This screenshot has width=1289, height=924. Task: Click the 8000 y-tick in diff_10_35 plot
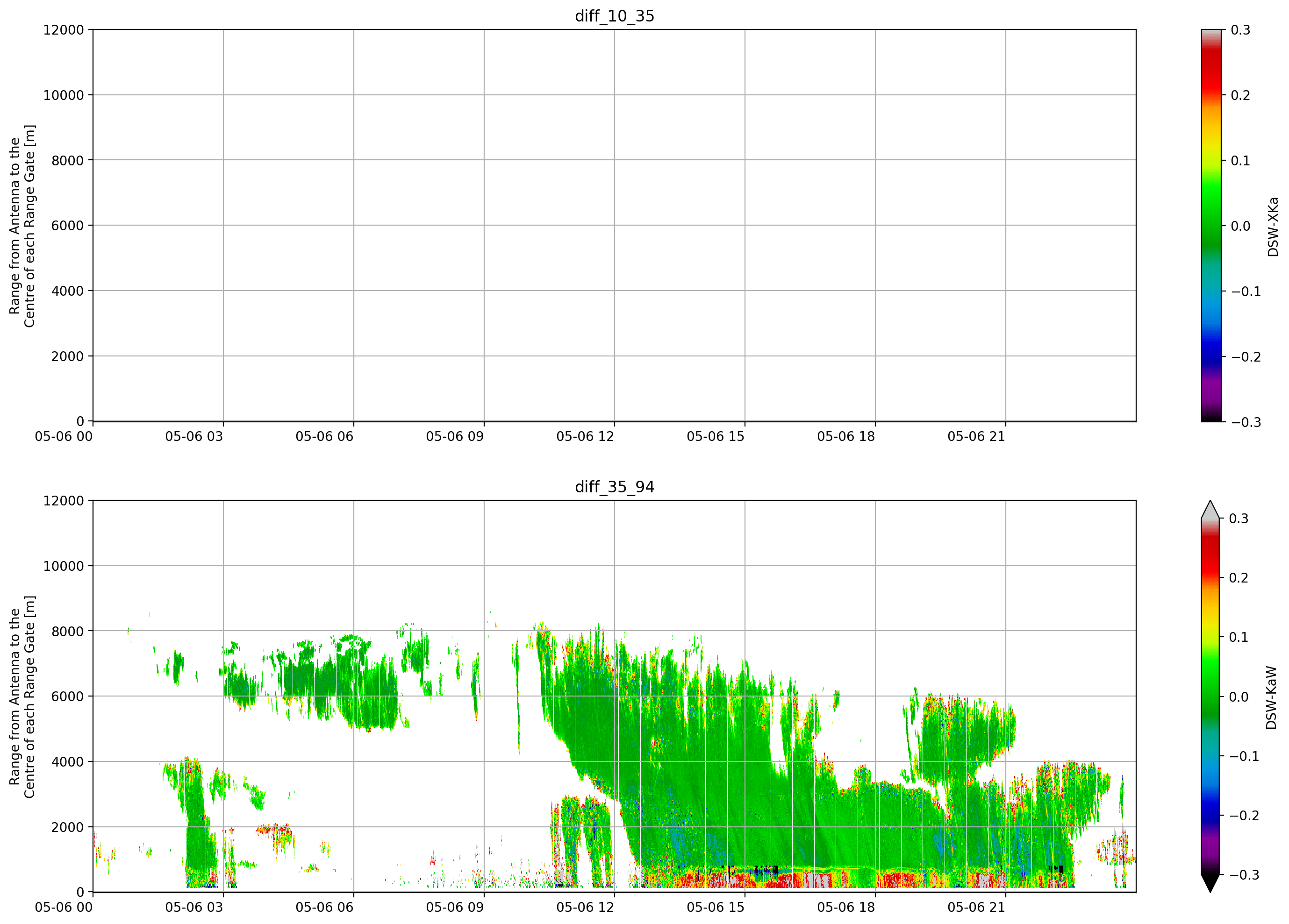[68, 160]
